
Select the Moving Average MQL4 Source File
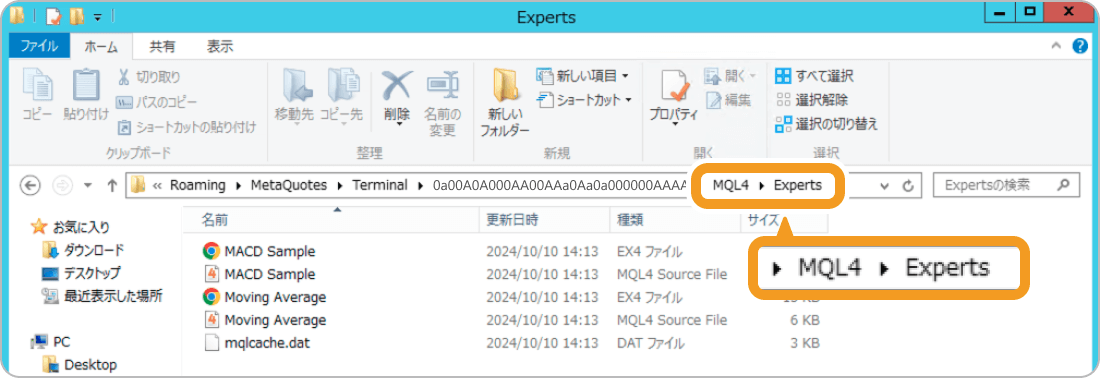tap(275, 320)
